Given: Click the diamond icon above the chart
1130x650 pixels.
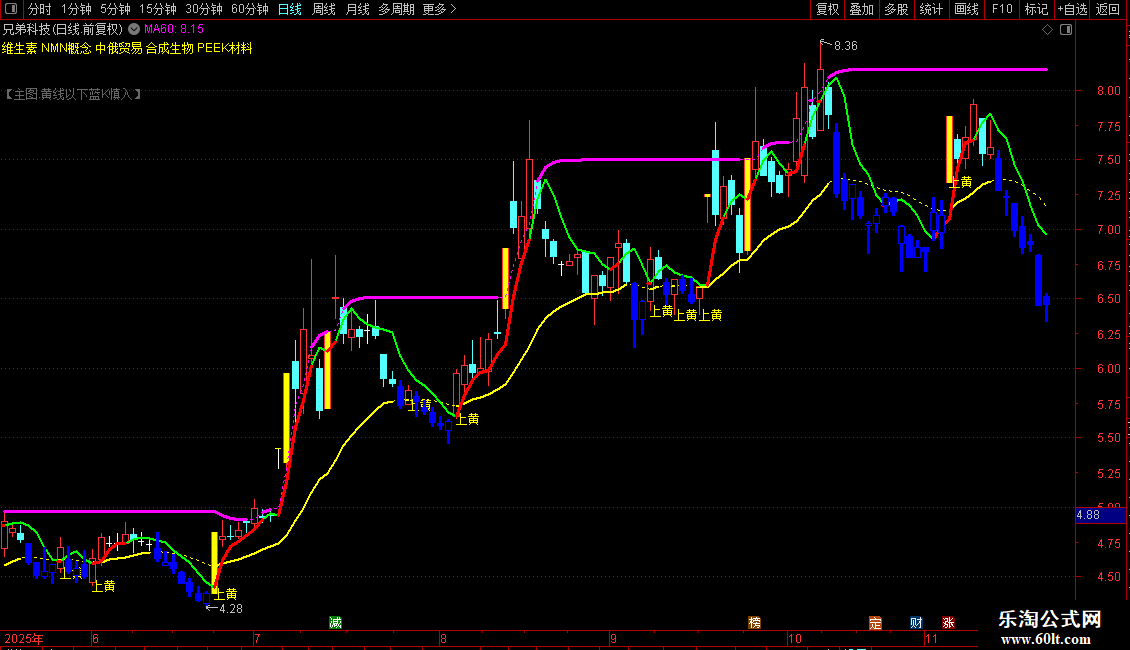Looking at the screenshot, I should click(x=1048, y=30).
